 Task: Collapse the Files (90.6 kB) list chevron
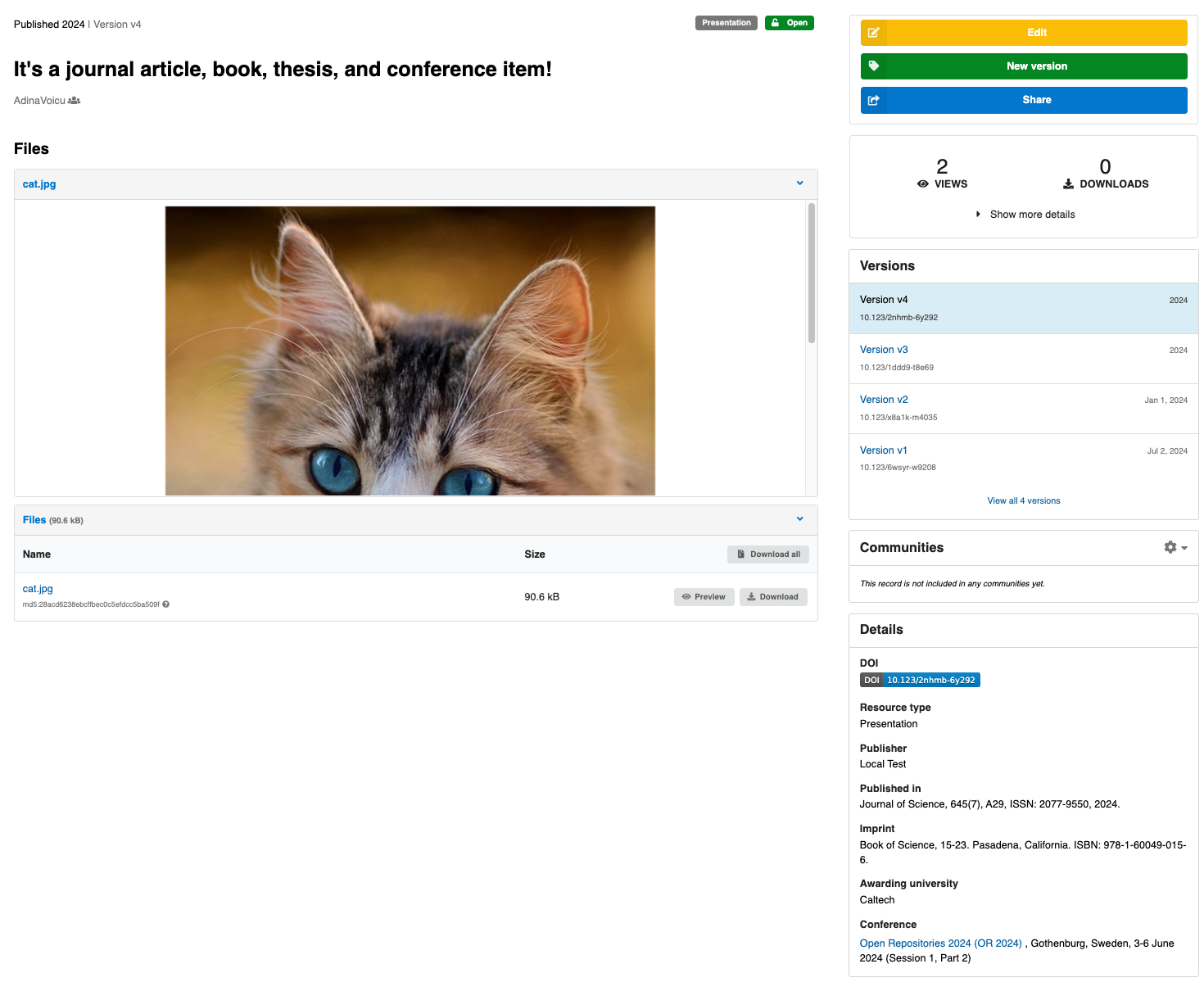pyautogui.click(x=800, y=519)
